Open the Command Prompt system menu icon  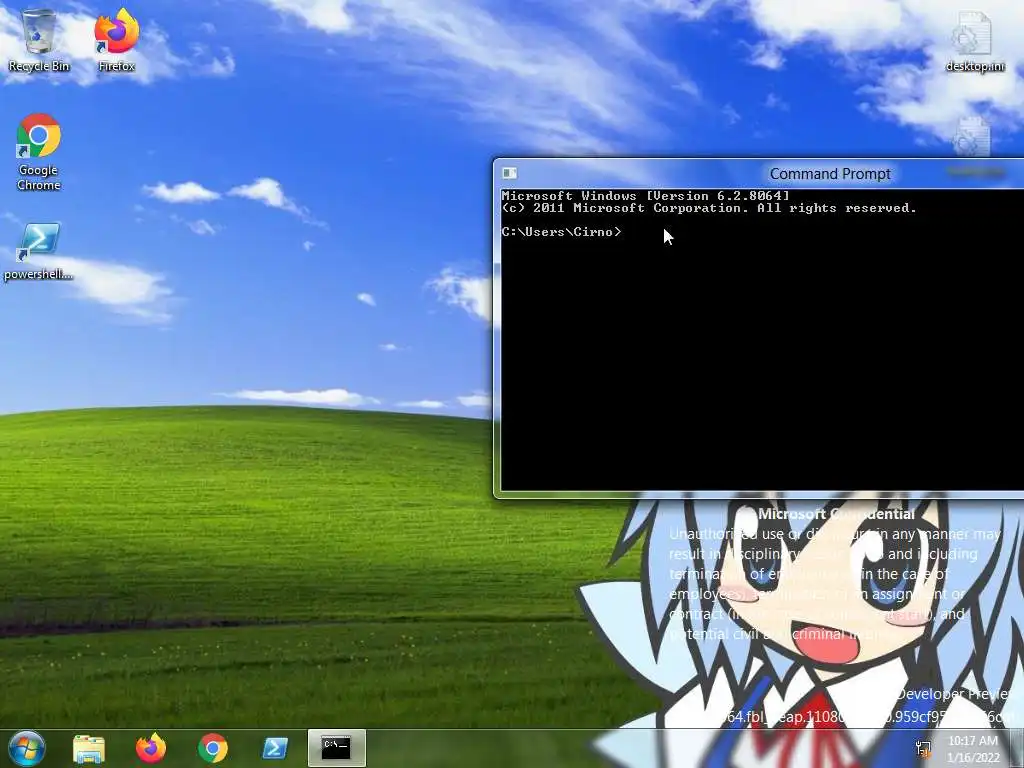[x=509, y=173]
